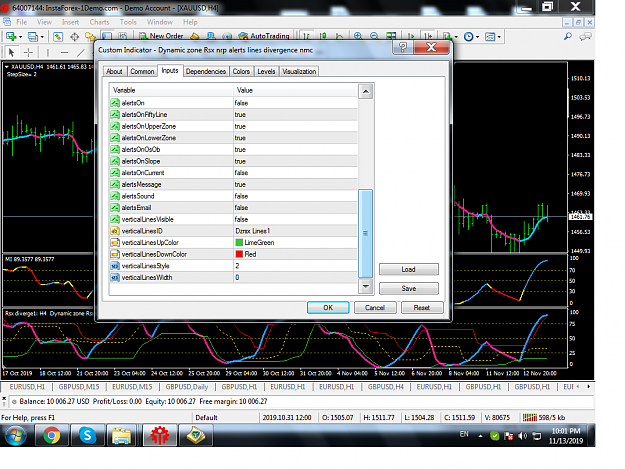Click the periods clock icon

(x=469, y=37)
